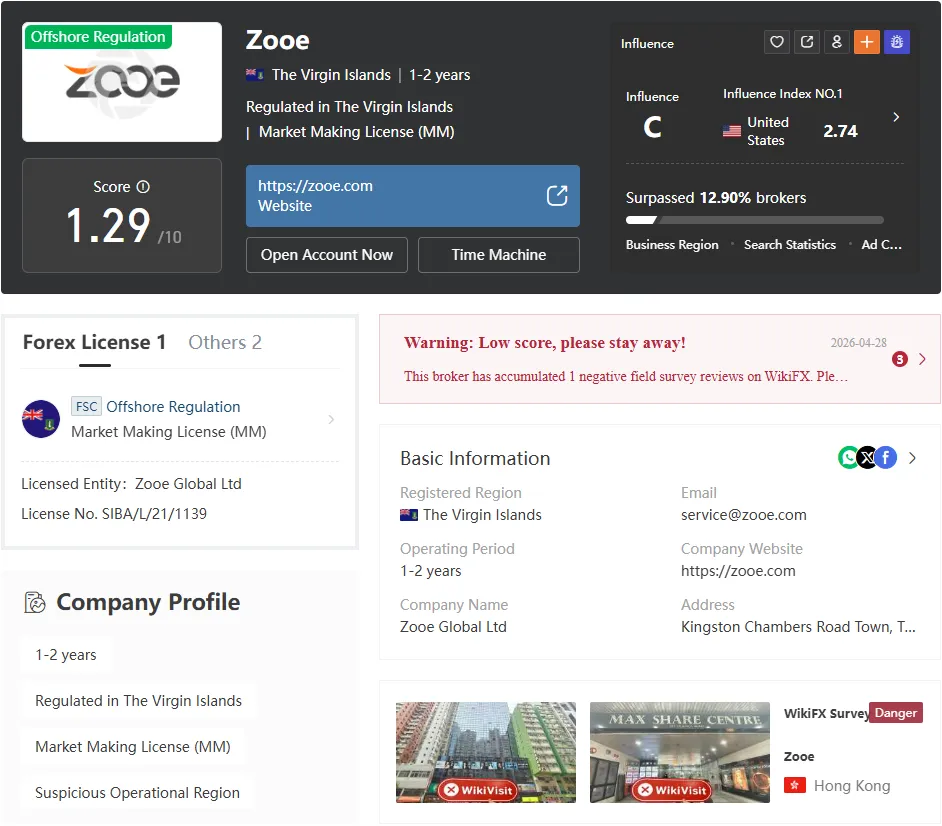
Task: Click License No. SIBA/L/21/1139 text
Action: point(114,514)
